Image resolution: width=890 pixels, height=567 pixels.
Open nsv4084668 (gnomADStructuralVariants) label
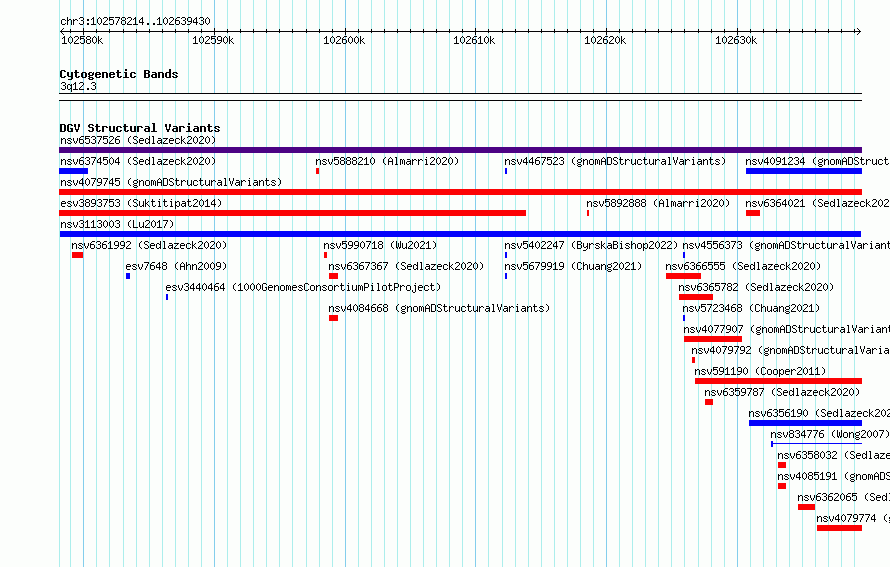click(x=439, y=308)
